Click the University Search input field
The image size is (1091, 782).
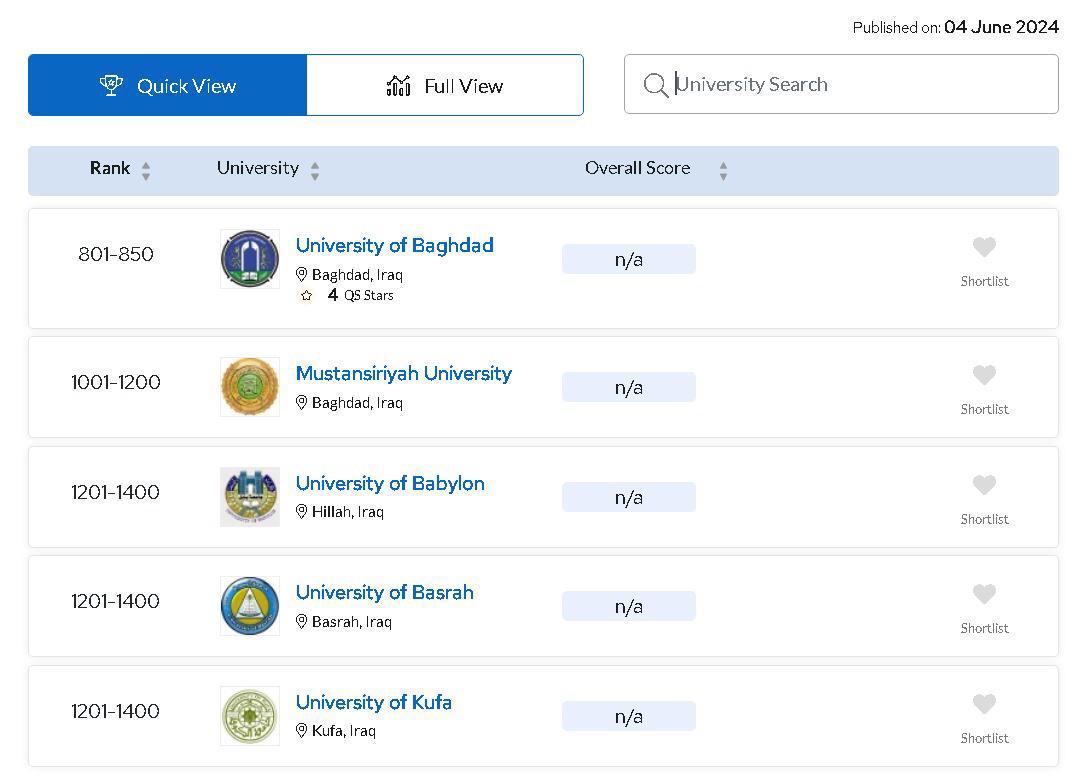point(860,85)
